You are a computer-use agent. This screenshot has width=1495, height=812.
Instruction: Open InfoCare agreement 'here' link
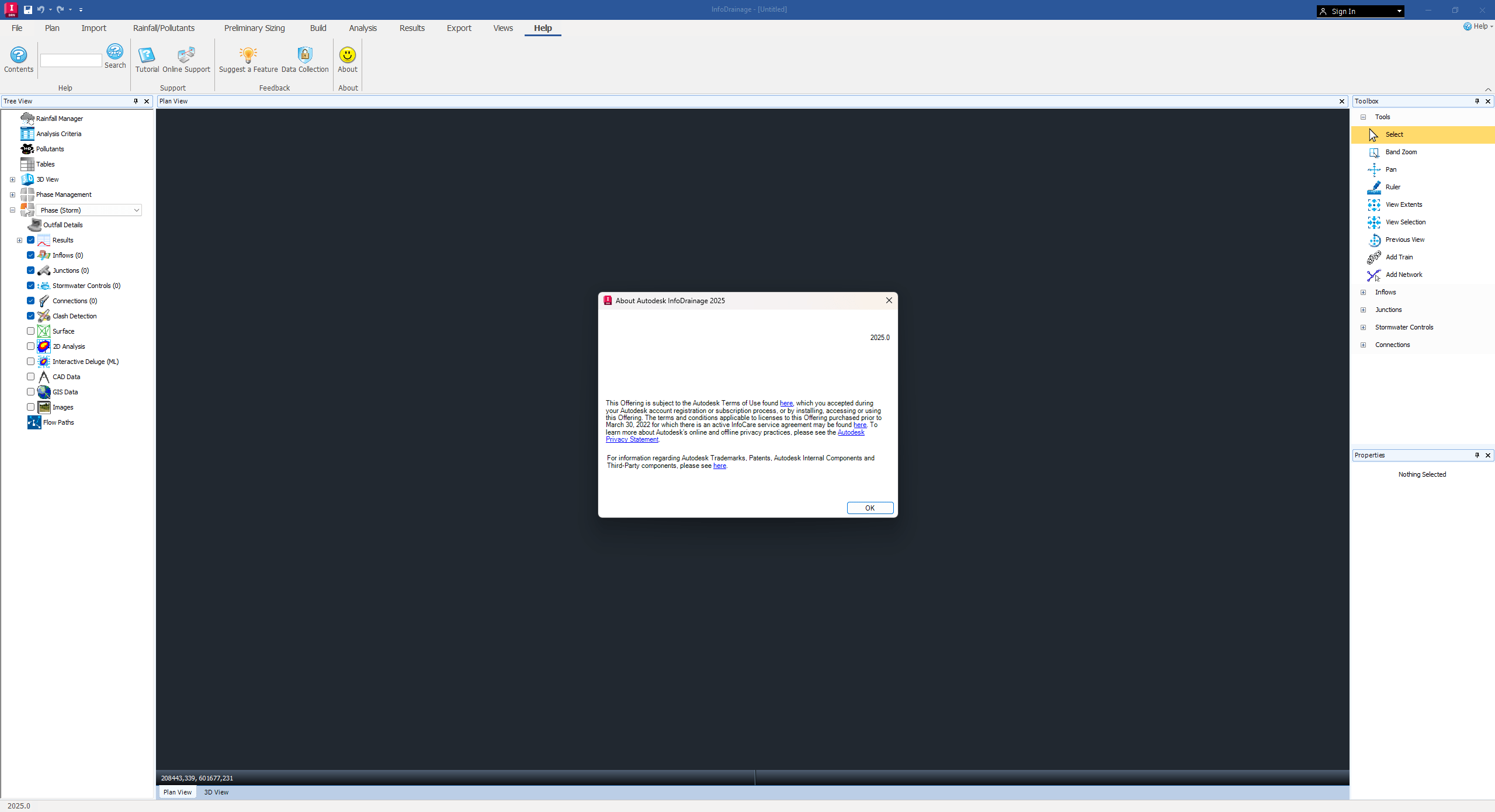860,425
